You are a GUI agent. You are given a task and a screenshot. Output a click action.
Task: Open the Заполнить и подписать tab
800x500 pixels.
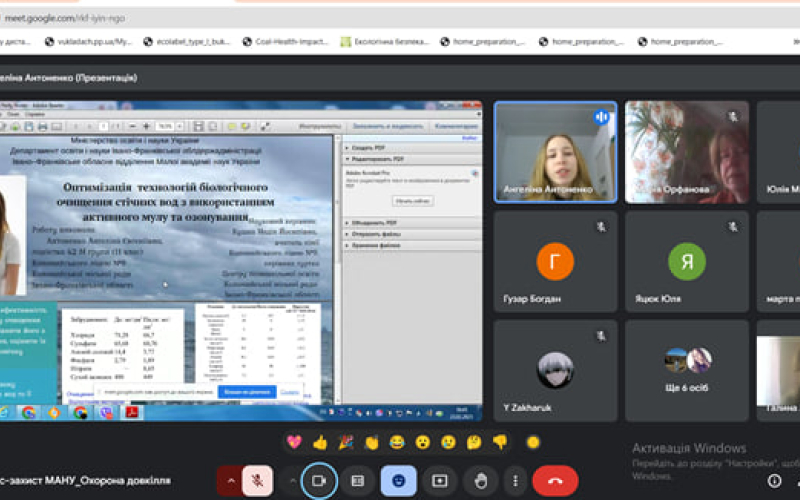(388, 126)
